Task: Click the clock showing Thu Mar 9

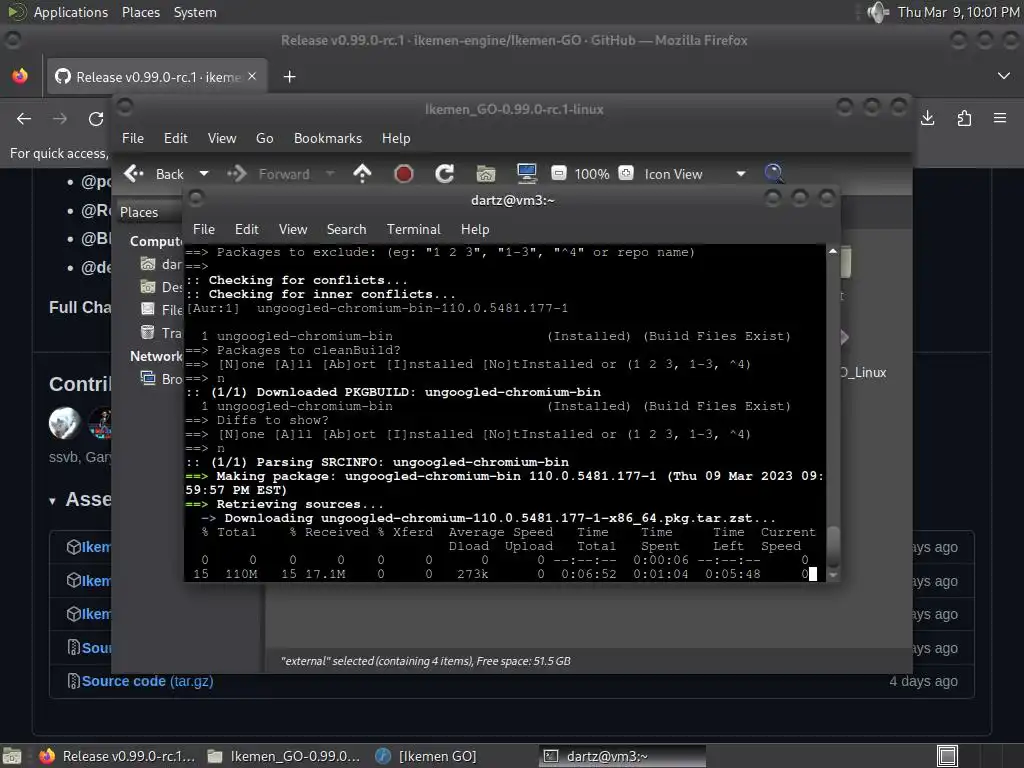Action: (958, 12)
